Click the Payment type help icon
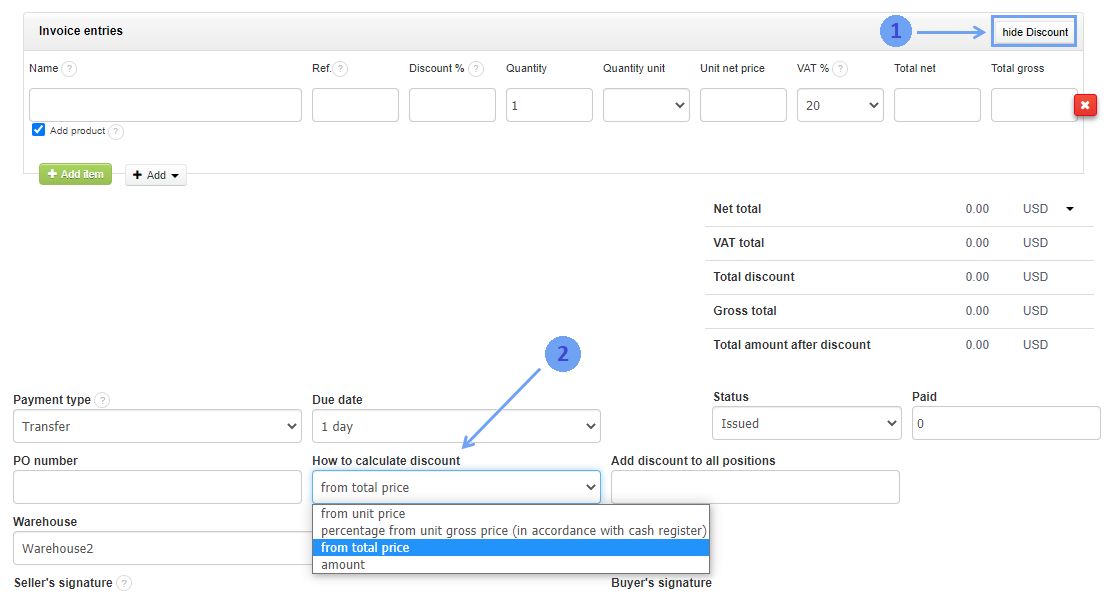This screenshot has height=592, width=1110. click(102, 400)
